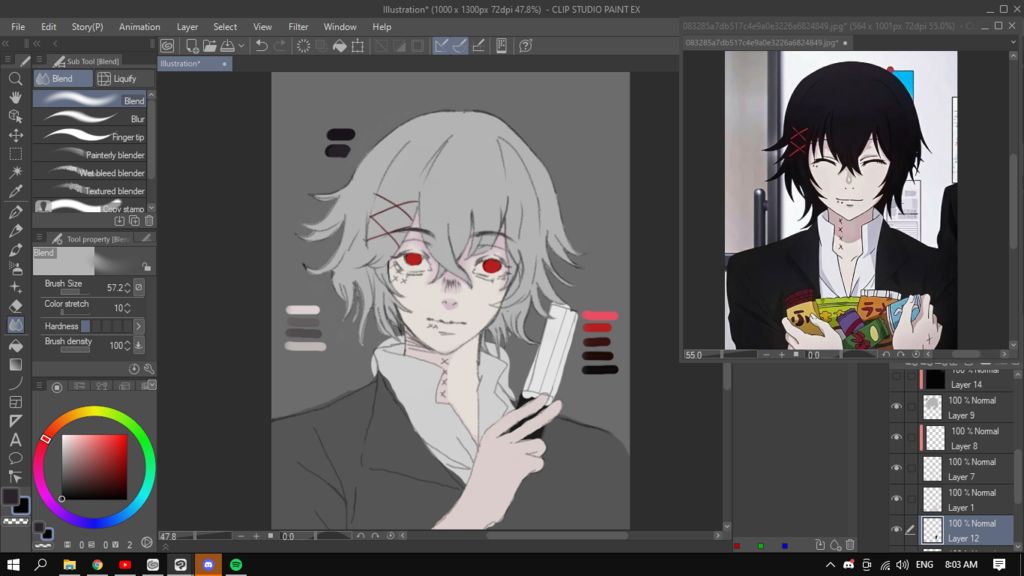
Task: Click the Fill icon in the command bar
Action: click(x=340, y=46)
